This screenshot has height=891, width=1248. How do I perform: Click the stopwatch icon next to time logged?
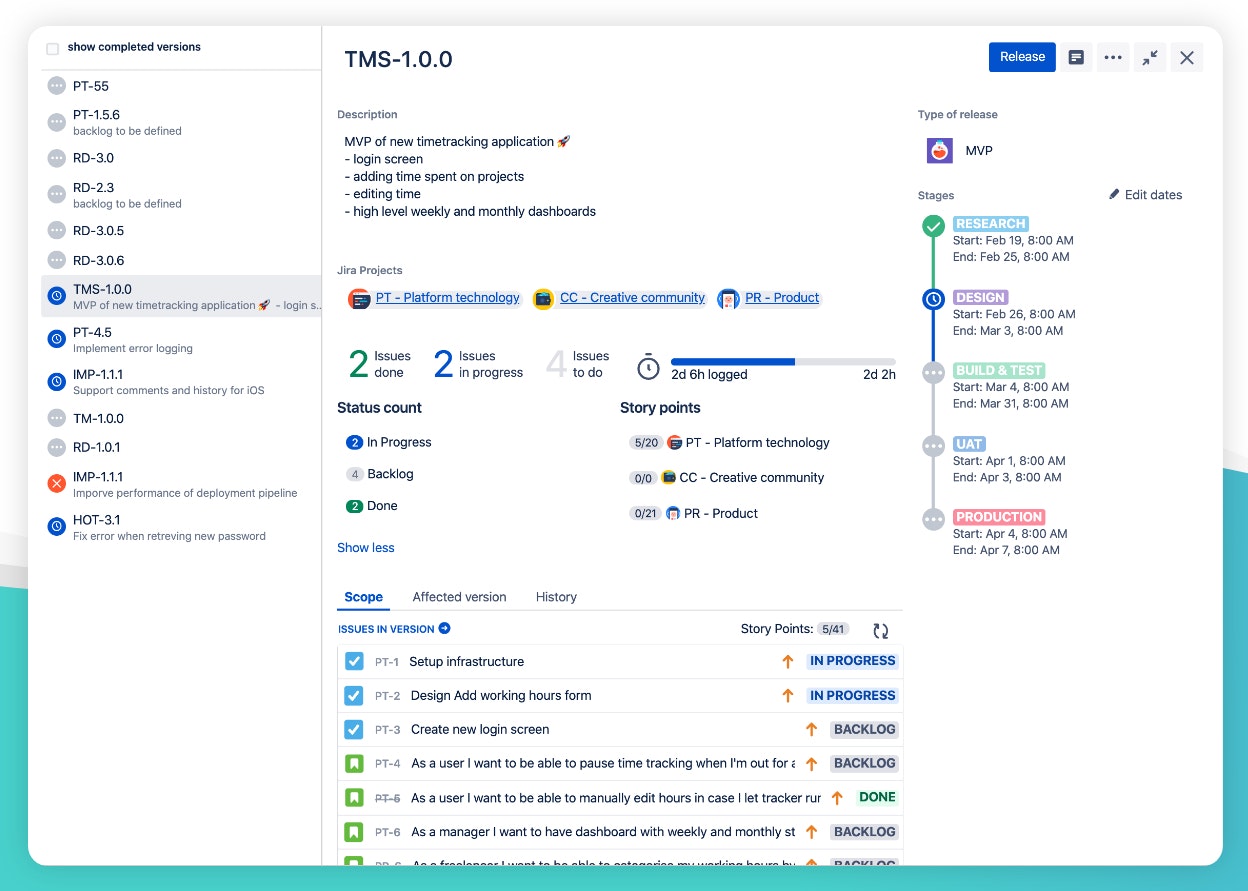[648, 366]
